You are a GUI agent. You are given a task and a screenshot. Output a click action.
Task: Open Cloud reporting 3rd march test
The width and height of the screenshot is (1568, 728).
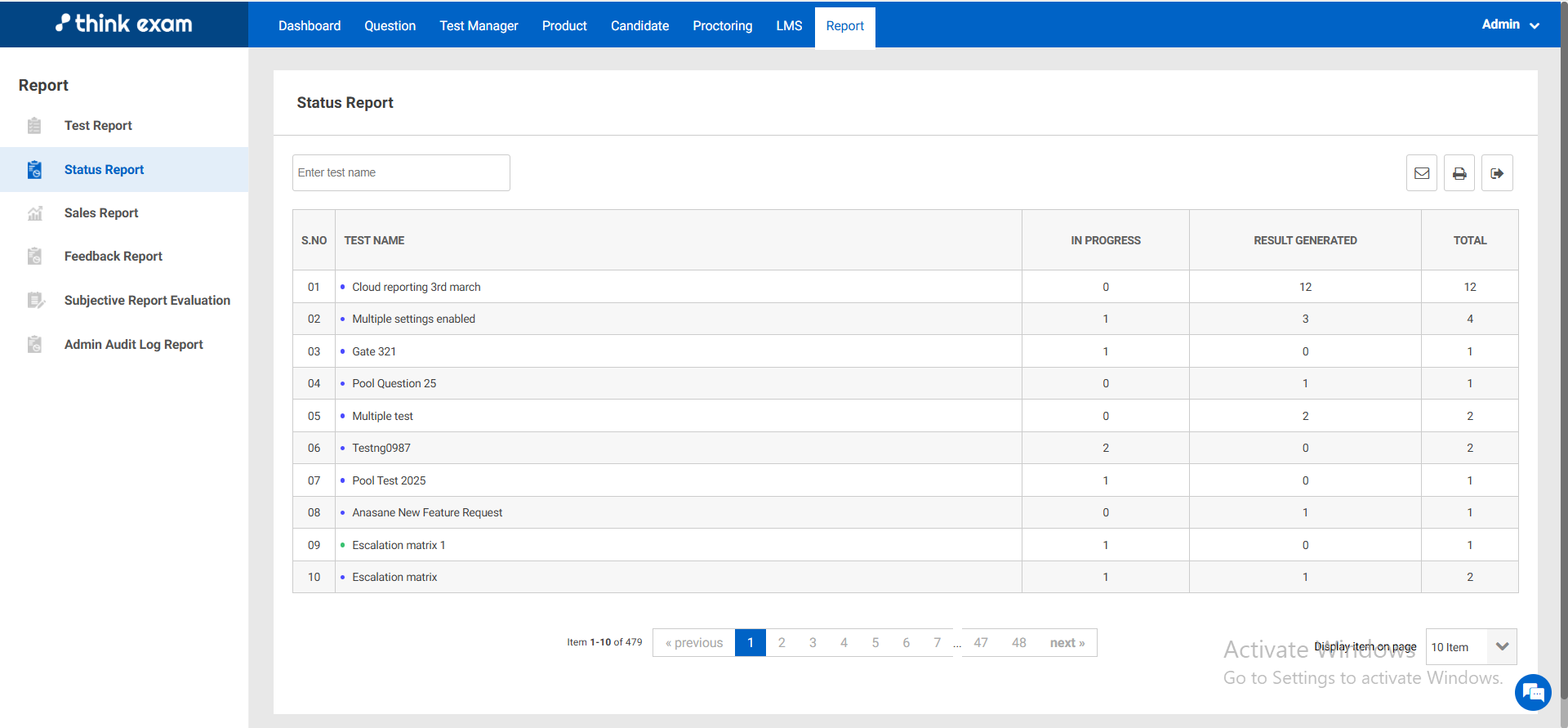[416, 287]
